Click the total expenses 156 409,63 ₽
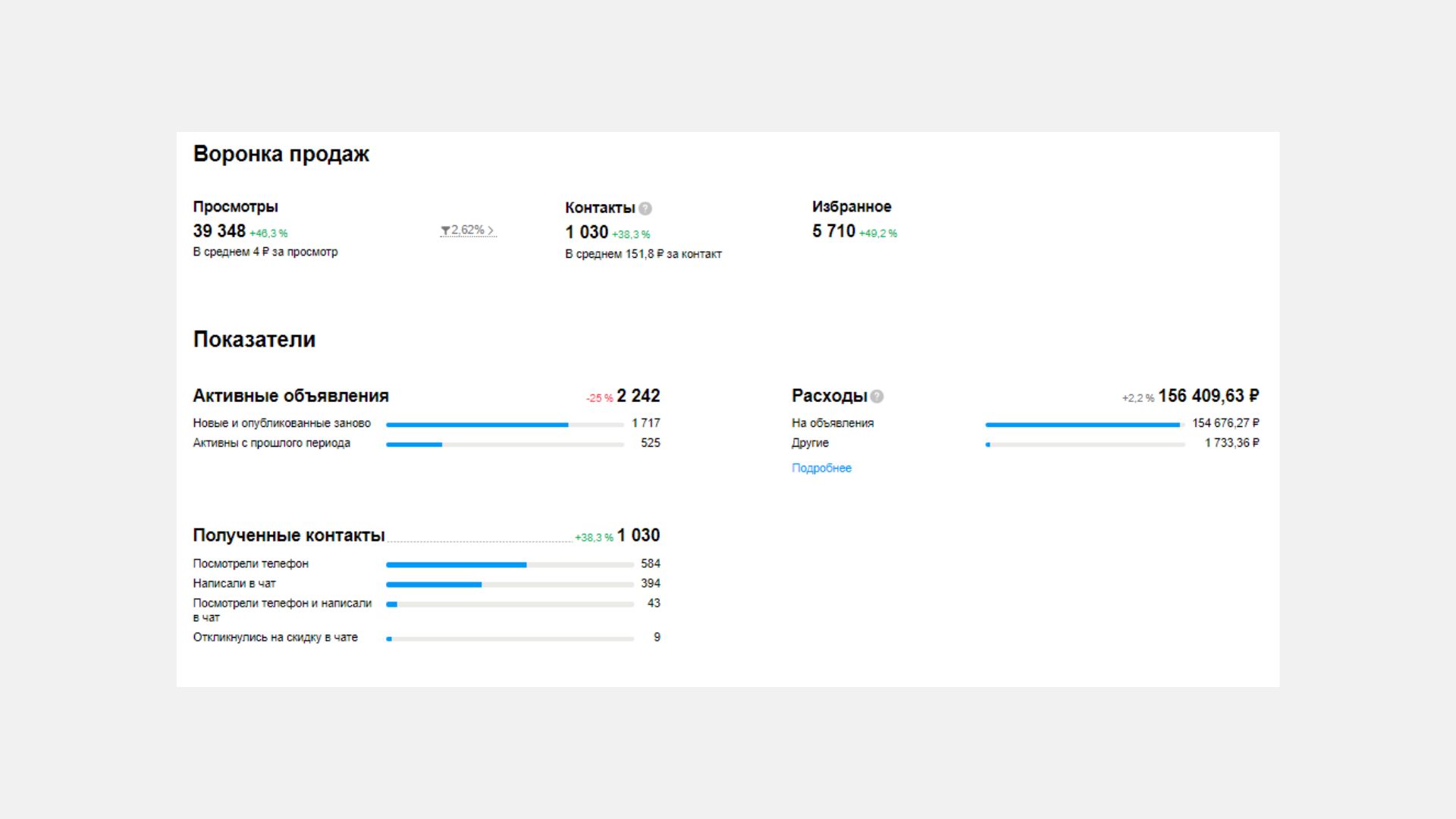The image size is (1456, 819). (x=1208, y=396)
